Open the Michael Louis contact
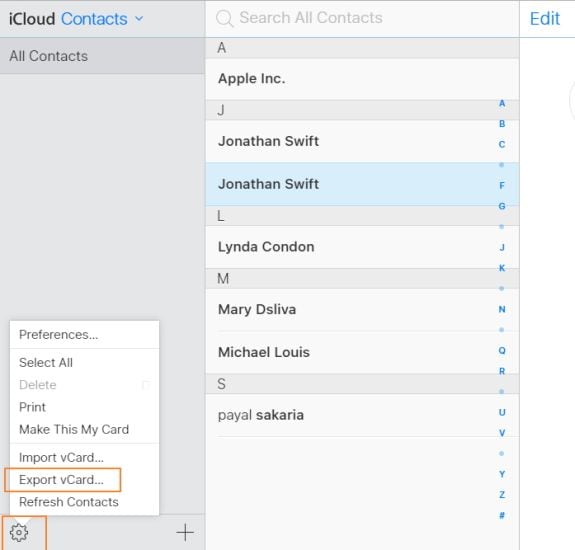Image resolution: width=575 pixels, height=550 pixels. tap(362, 352)
